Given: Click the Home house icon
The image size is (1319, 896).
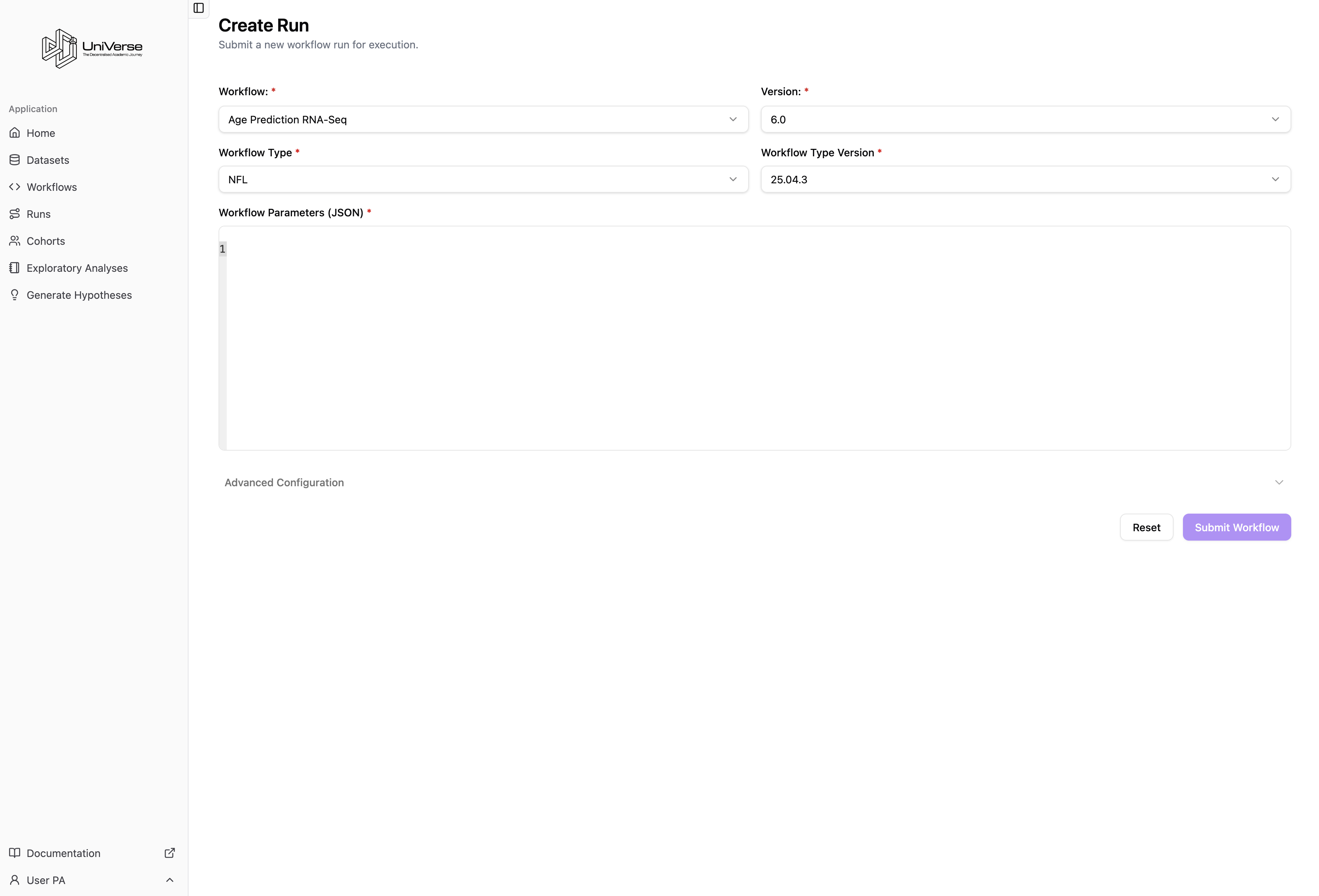Looking at the screenshot, I should 15,133.
